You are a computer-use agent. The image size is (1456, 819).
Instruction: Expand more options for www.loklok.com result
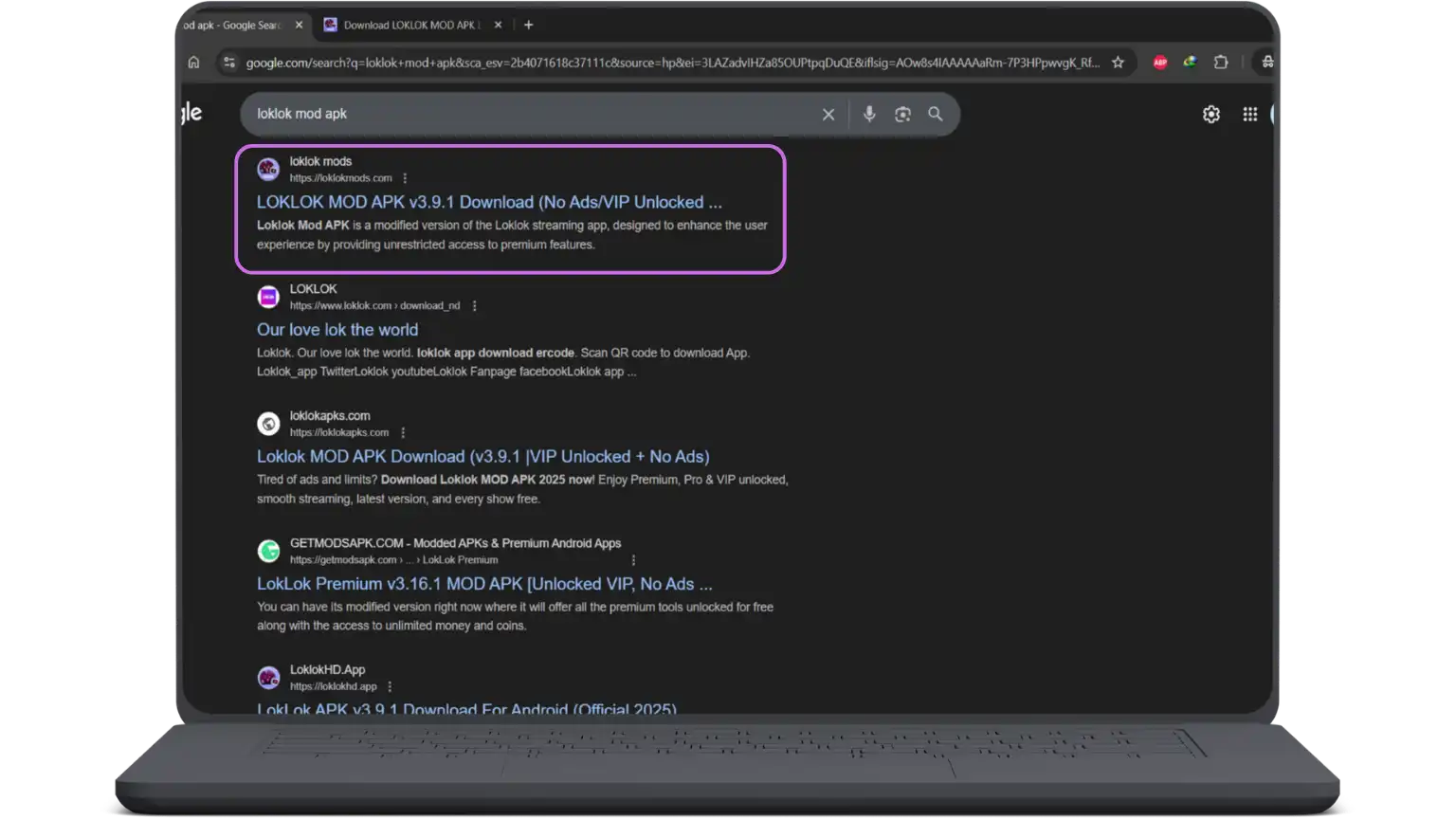(474, 306)
